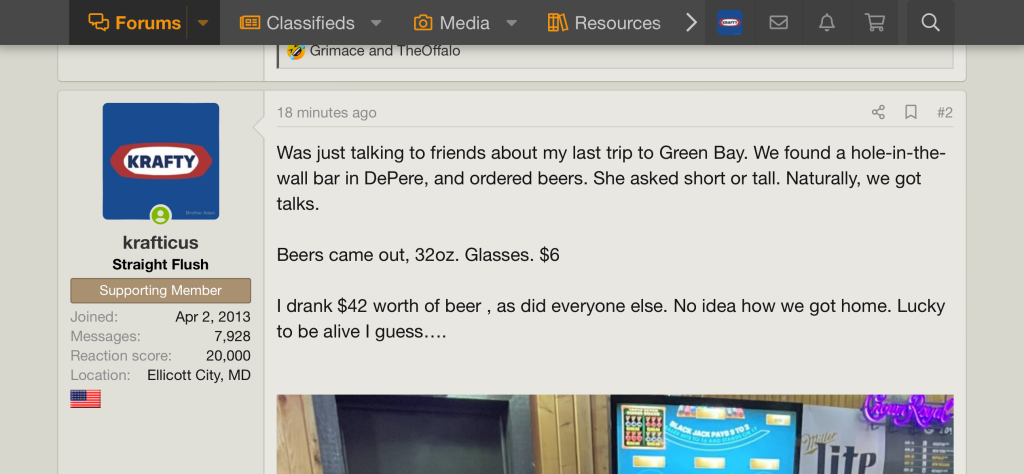Click the USA flag icon under profile

point(85,398)
